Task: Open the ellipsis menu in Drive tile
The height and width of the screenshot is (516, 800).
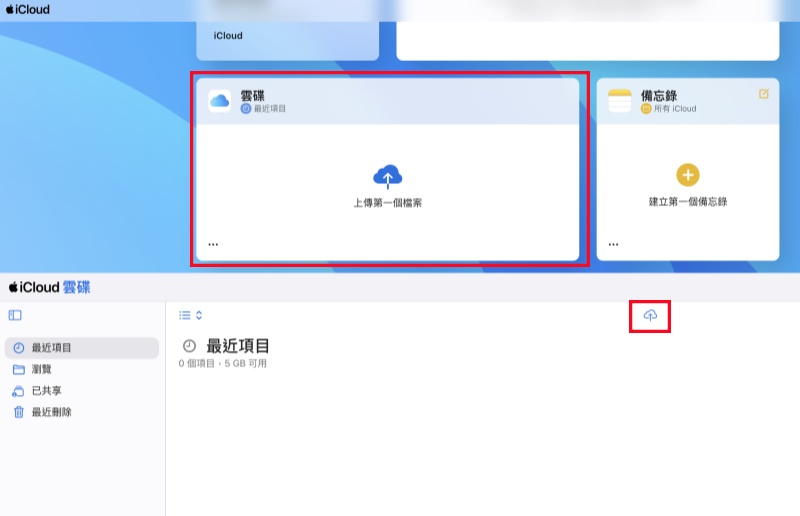Action: pyautogui.click(x=213, y=244)
